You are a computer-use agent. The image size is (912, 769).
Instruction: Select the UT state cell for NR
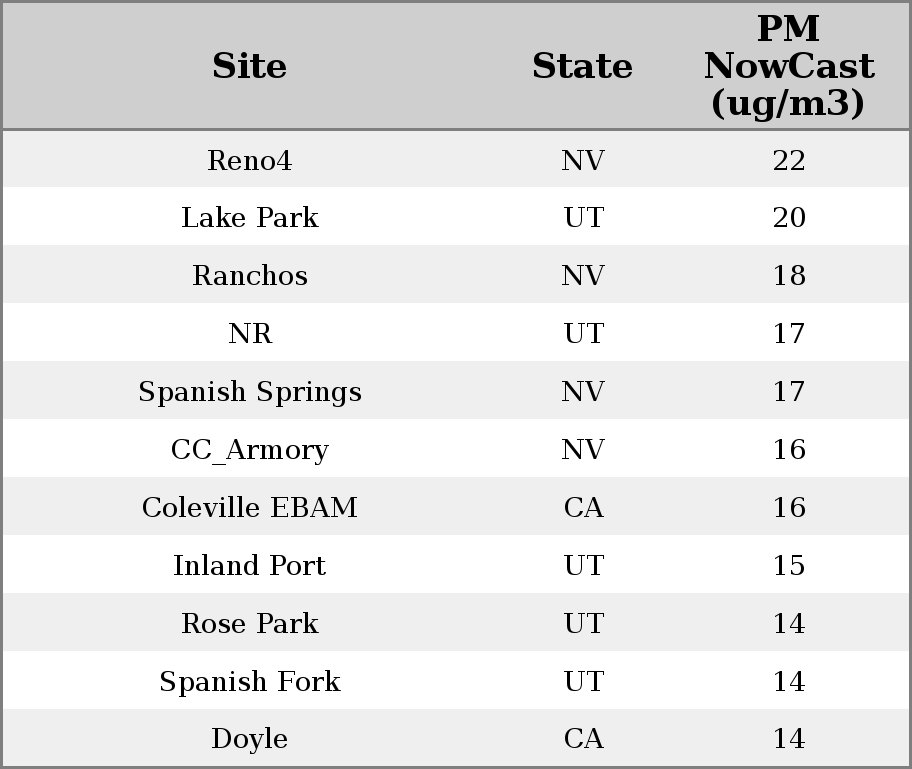(x=583, y=334)
